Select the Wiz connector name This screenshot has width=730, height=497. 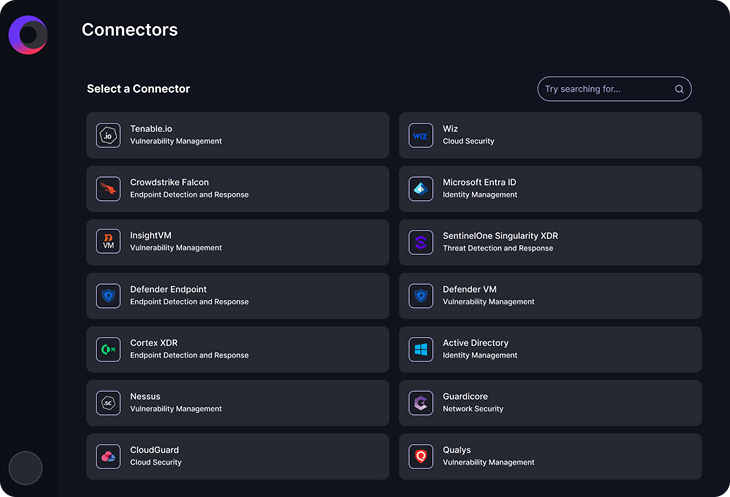(x=450, y=129)
